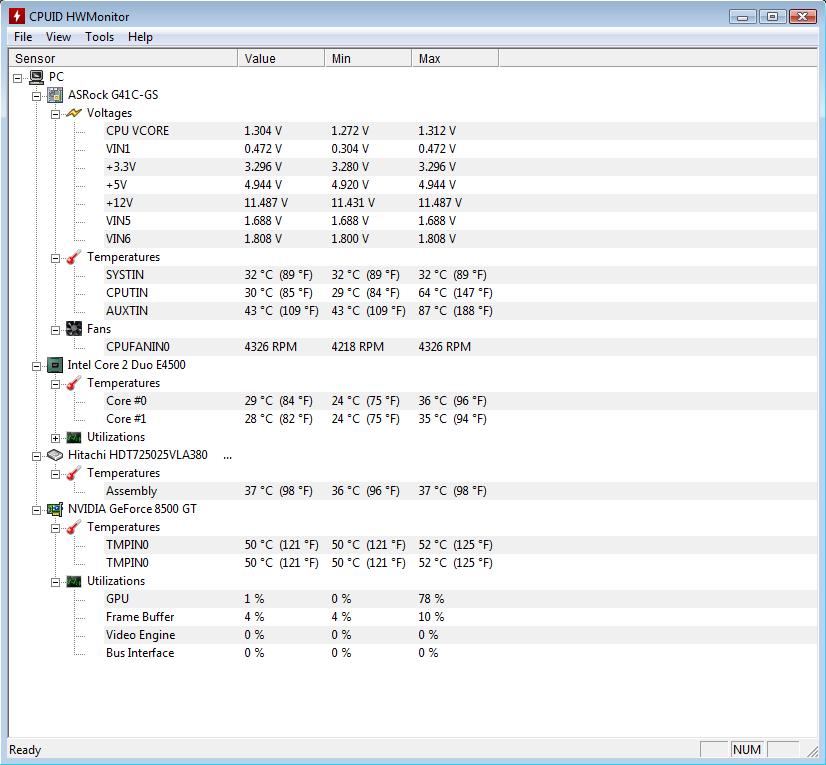Select the +5V voltage row
This screenshot has height=765, width=826.
pos(461,185)
